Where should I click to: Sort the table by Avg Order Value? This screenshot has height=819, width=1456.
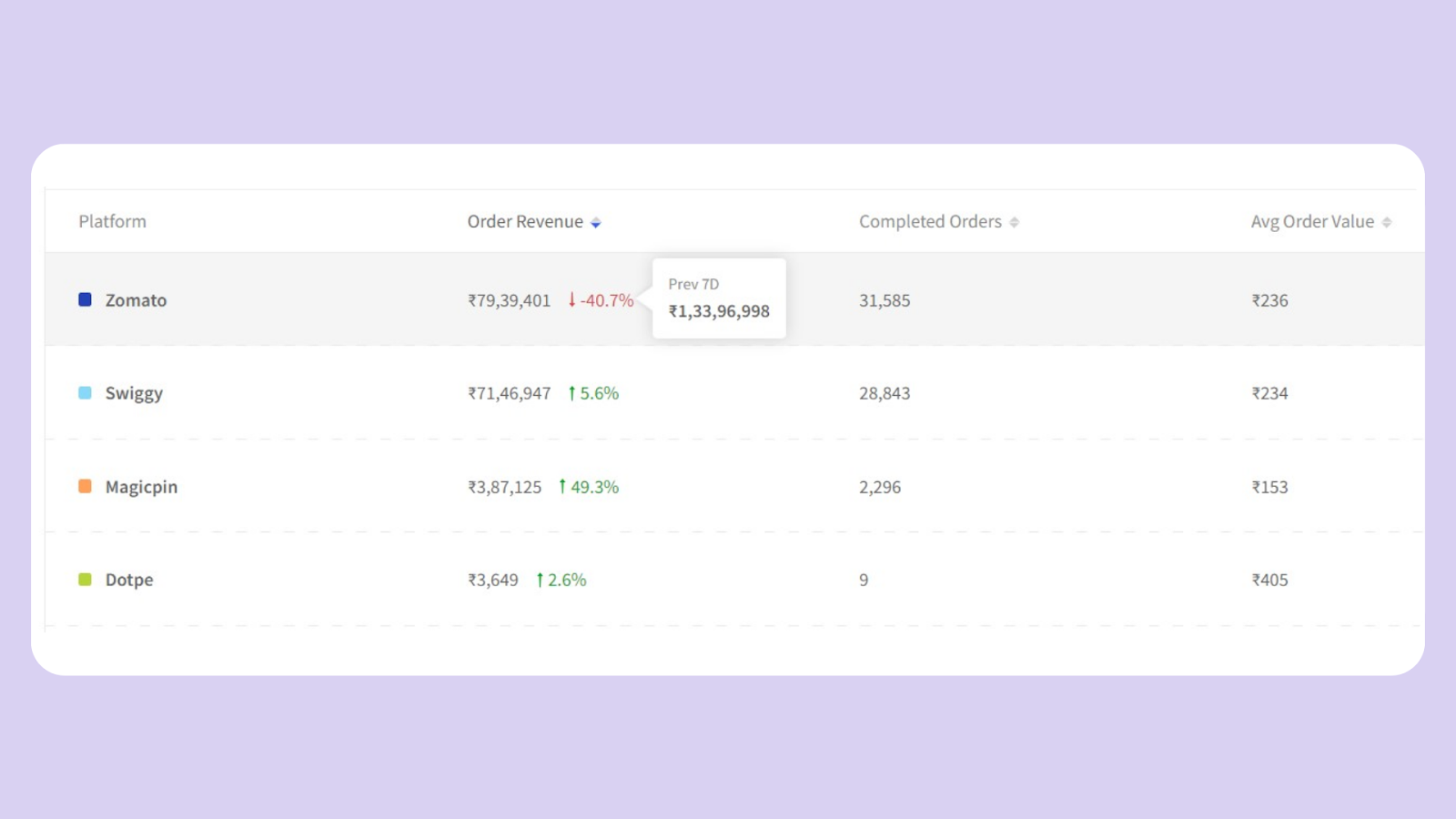click(x=1312, y=221)
